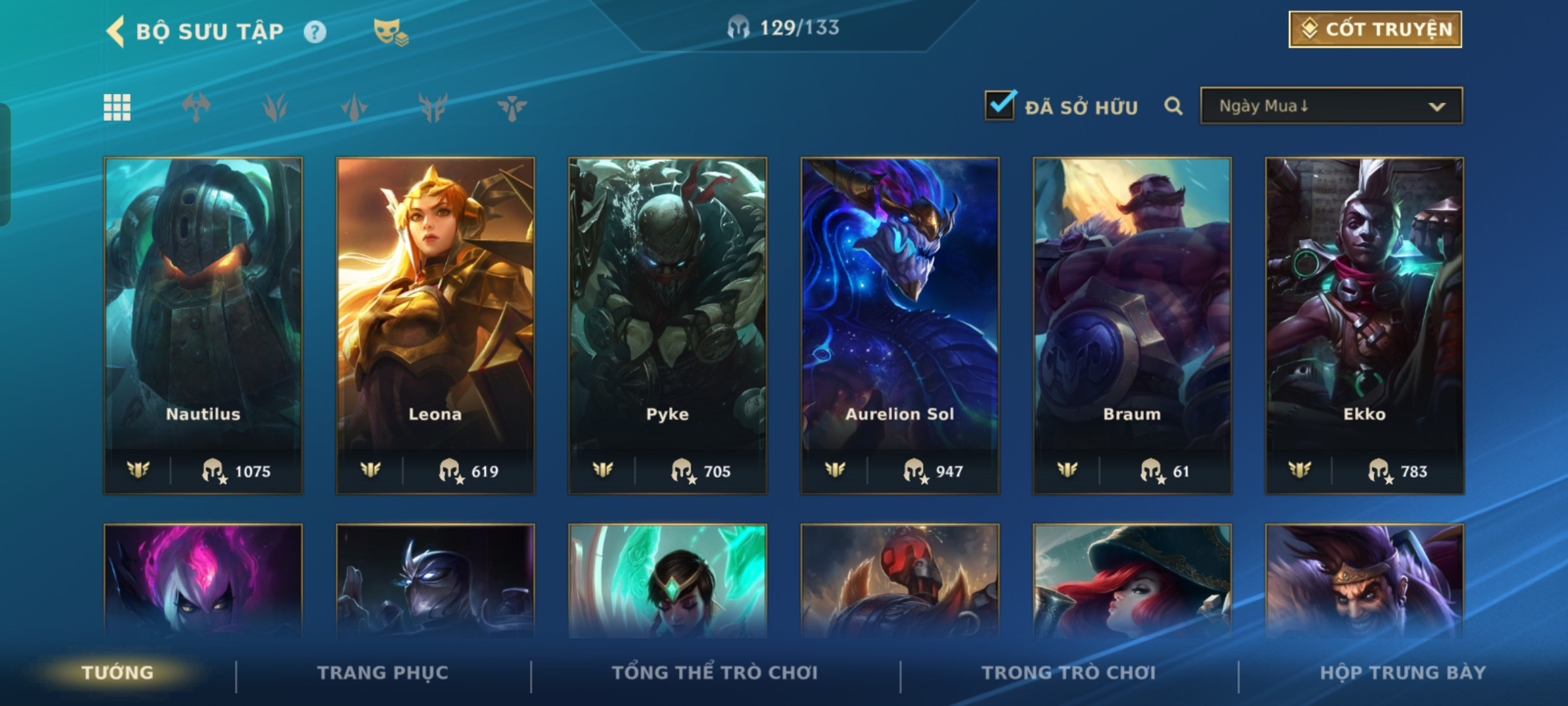Switch to Hộp Trưng Bày tab
This screenshot has width=1568, height=706.
pyautogui.click(x=1403, y=673)
